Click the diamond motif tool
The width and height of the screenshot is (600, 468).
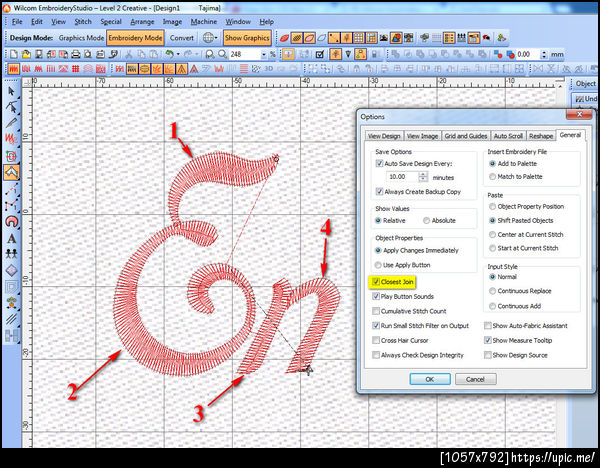click(11, 270)
